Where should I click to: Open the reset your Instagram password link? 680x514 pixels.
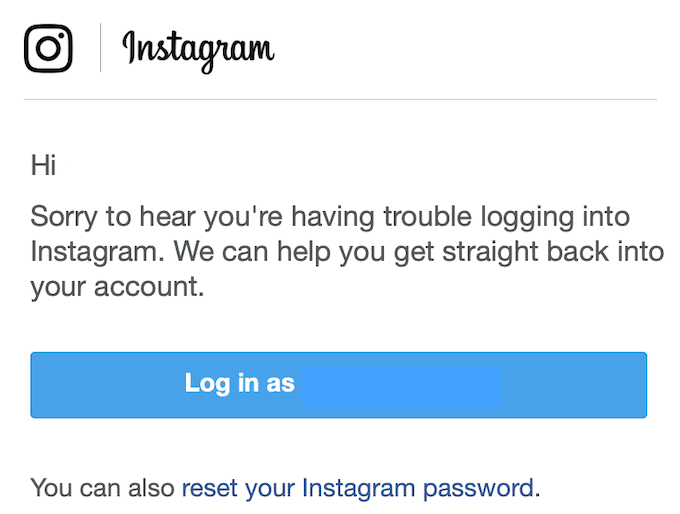[357, 488]
